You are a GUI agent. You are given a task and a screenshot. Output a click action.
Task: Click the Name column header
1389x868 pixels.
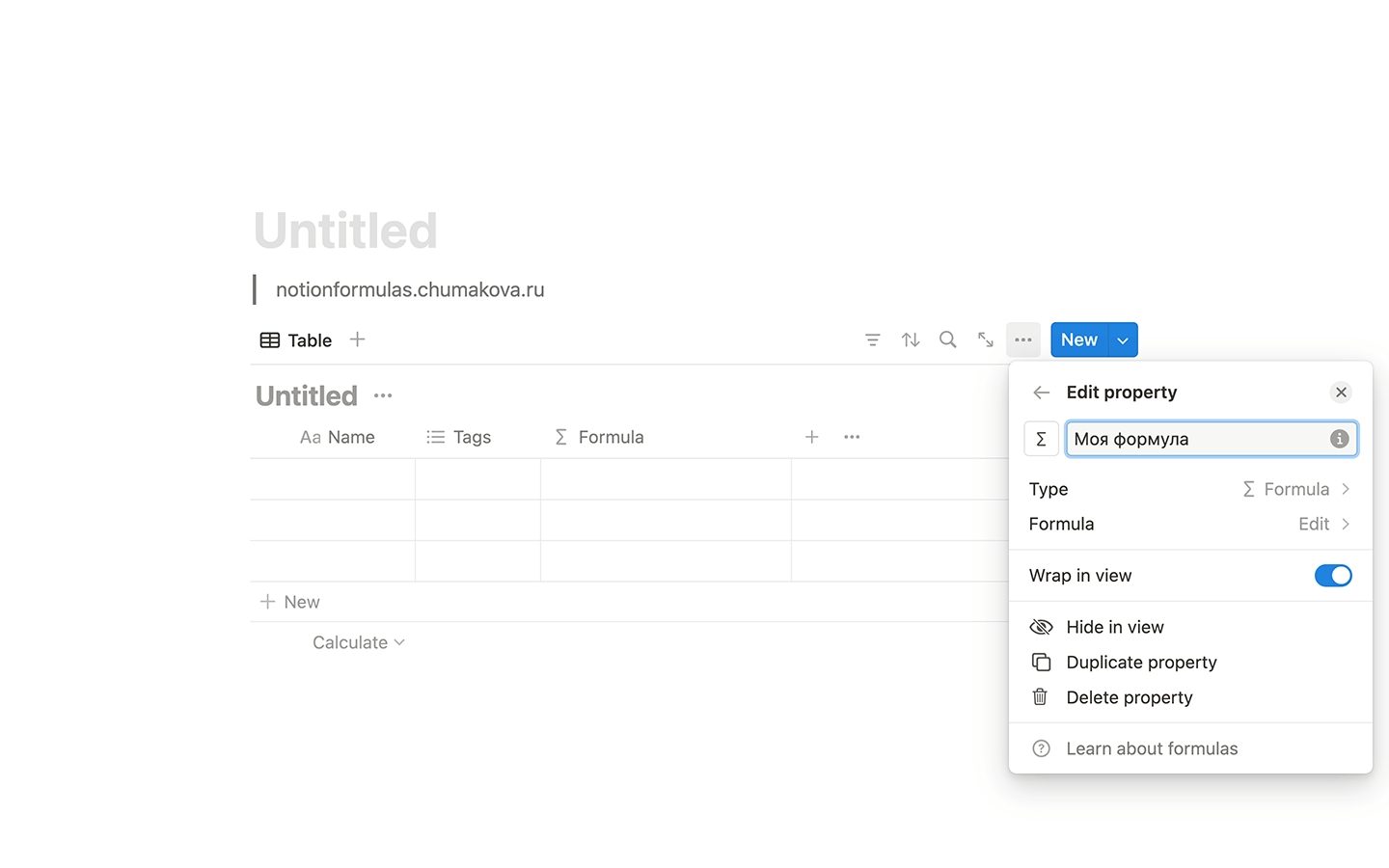[337, 437]
